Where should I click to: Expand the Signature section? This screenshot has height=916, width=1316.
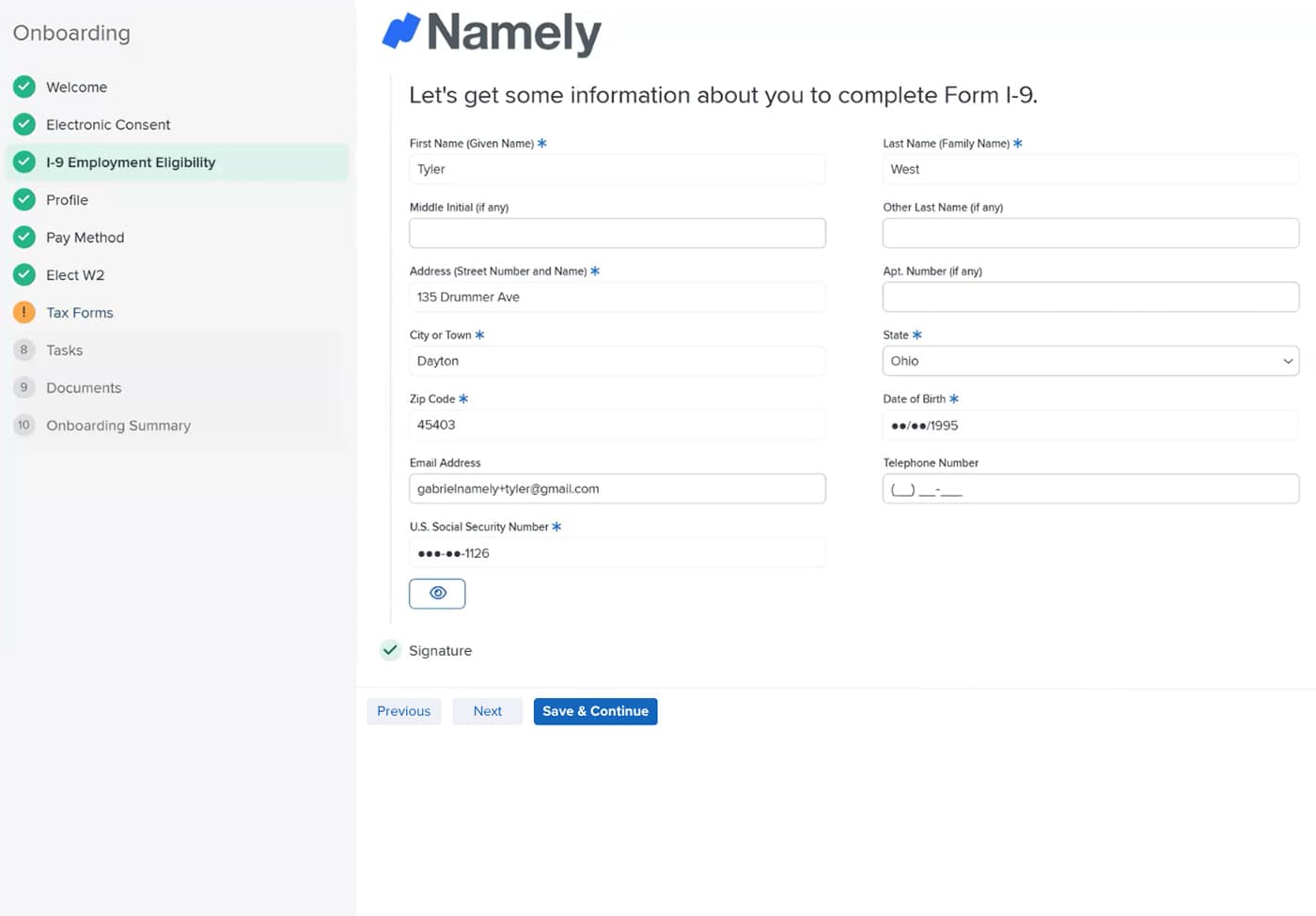(439, 650)
